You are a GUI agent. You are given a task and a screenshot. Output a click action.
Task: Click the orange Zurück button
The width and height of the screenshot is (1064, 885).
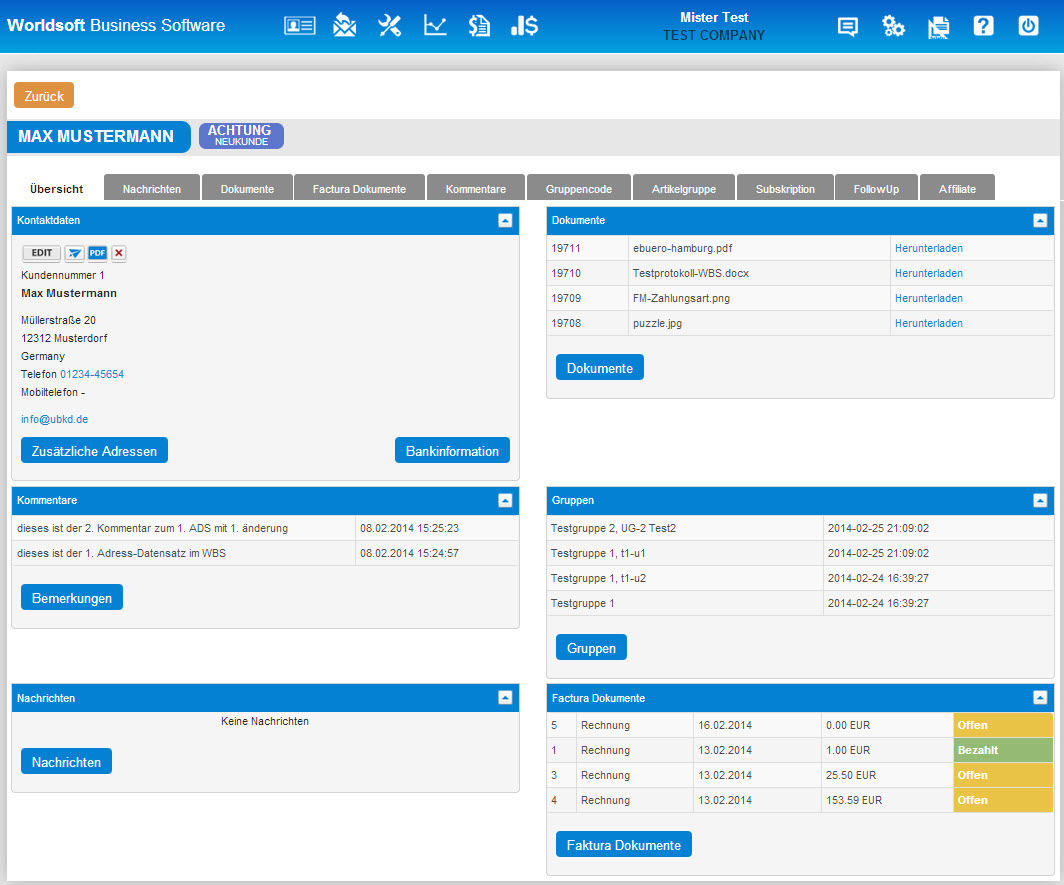[44, 96]
